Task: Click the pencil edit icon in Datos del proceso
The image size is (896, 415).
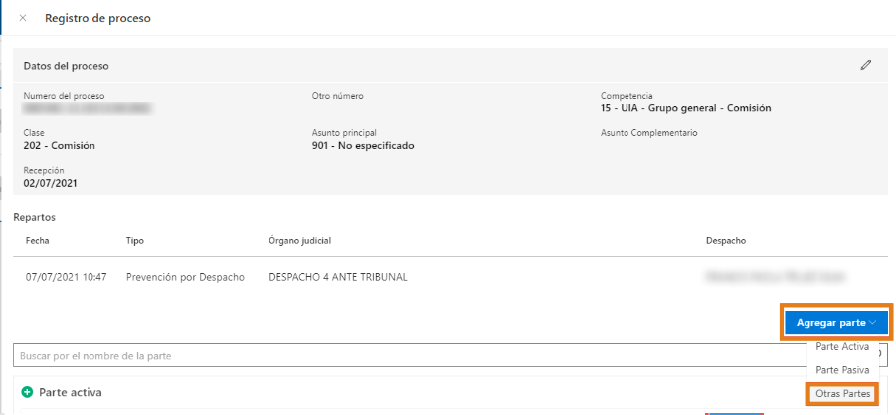Action: click(x=866, y=66)
